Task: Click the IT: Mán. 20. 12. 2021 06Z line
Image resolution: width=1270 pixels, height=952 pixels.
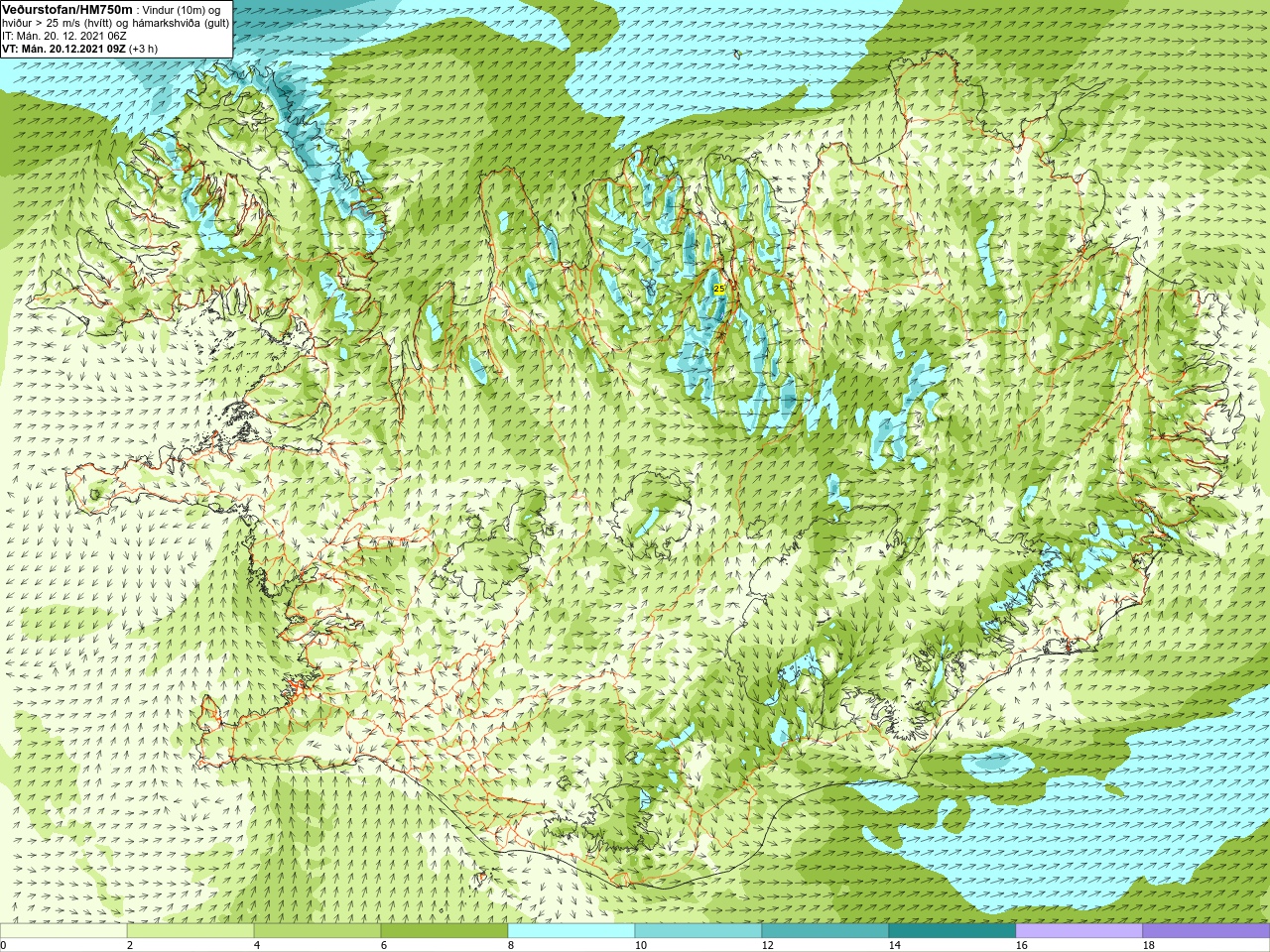Action: (63, 36)
